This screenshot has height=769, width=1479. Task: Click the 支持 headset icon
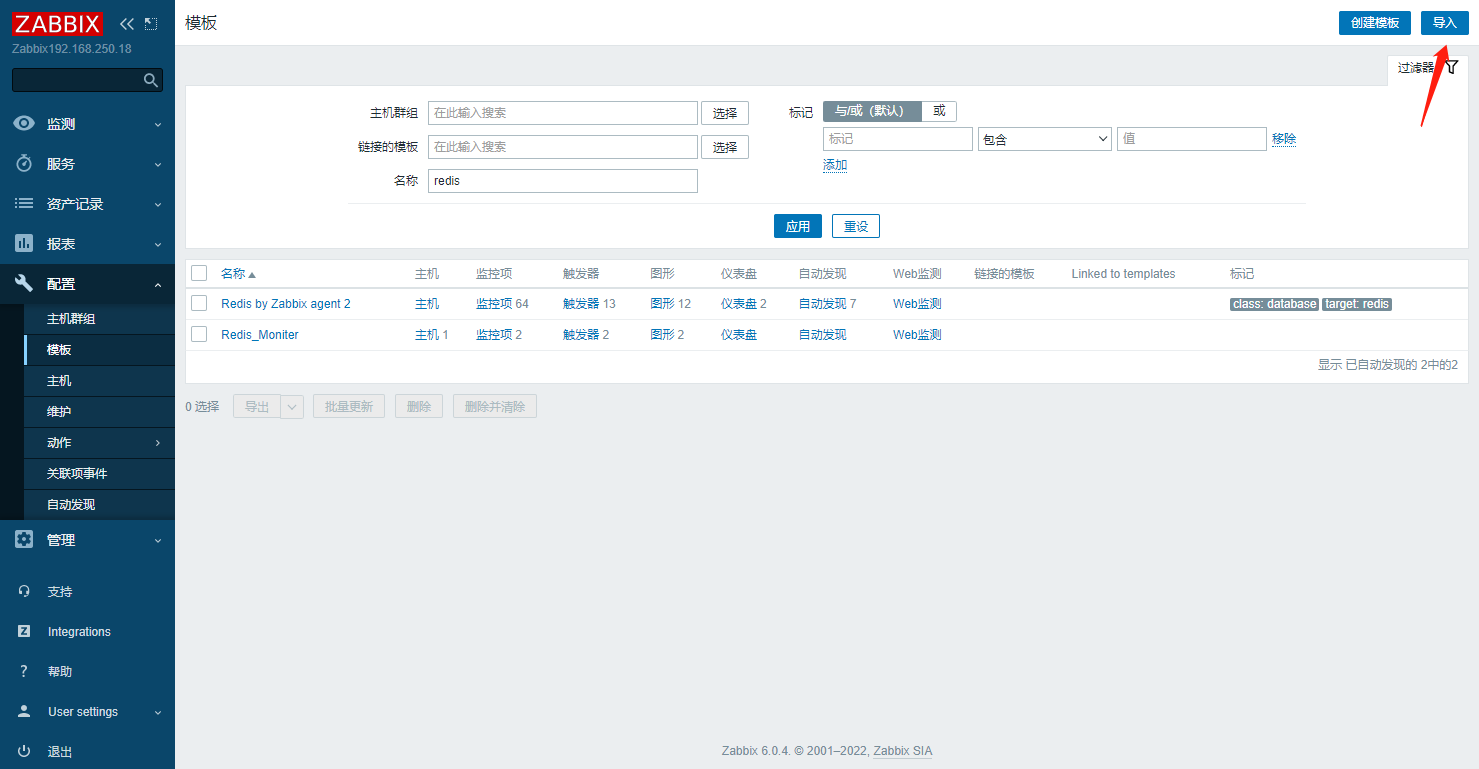(24, 592)
